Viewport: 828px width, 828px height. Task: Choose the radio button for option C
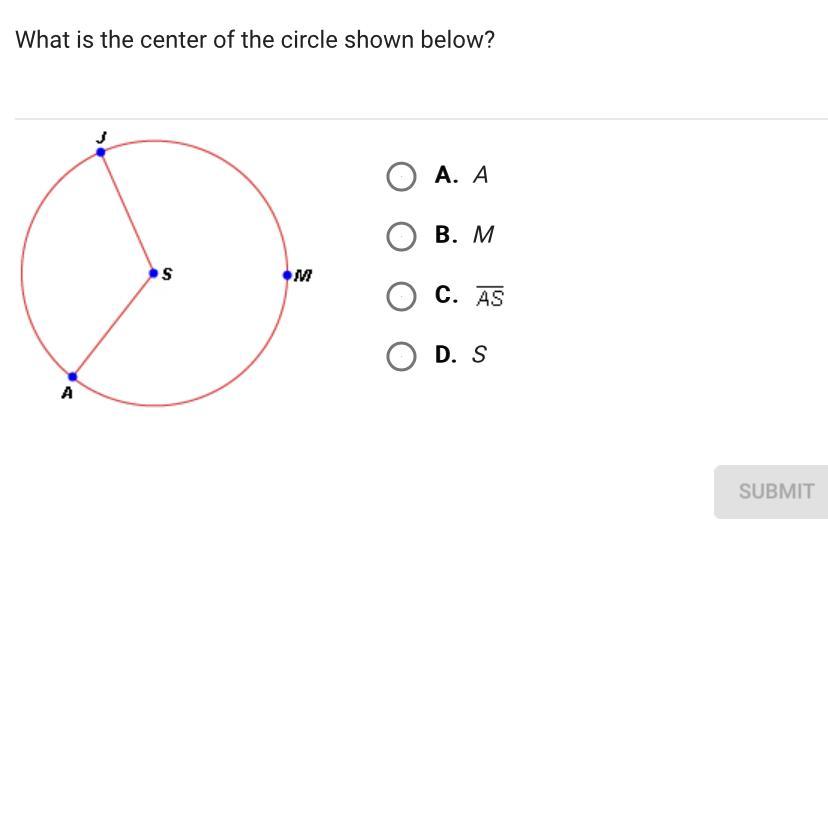[401, 297]
